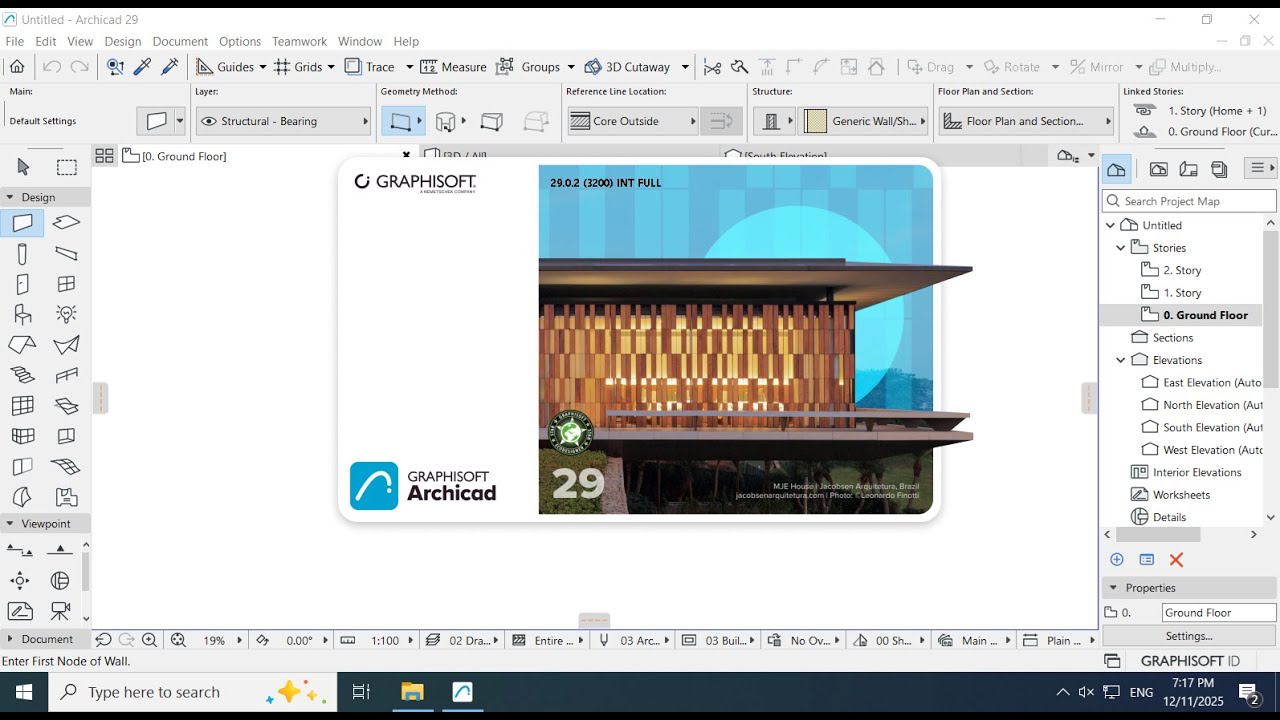Viewport: 1280px width, 720px height.
Task: Select the Door tool
Action: (x=23, y=284)
